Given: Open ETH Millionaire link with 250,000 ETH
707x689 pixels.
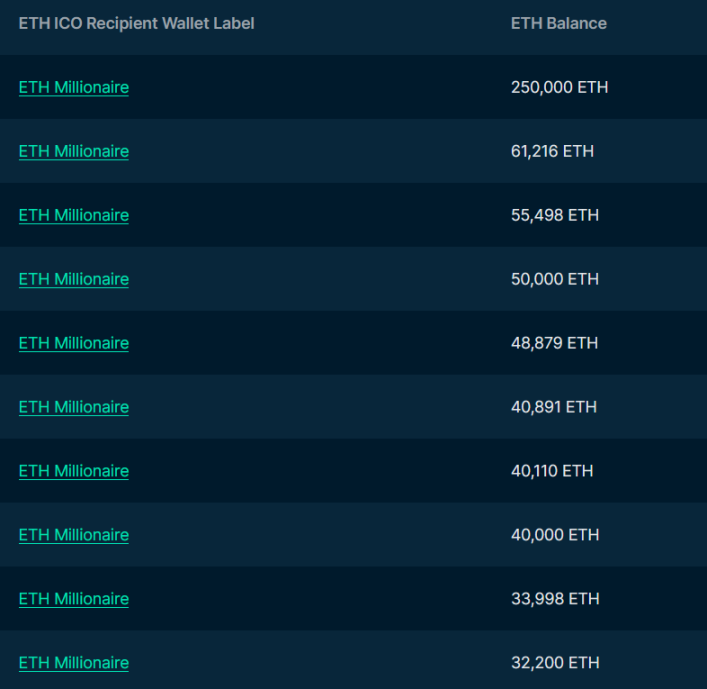Looking at the screenshot, I should (x=73, y=87).
